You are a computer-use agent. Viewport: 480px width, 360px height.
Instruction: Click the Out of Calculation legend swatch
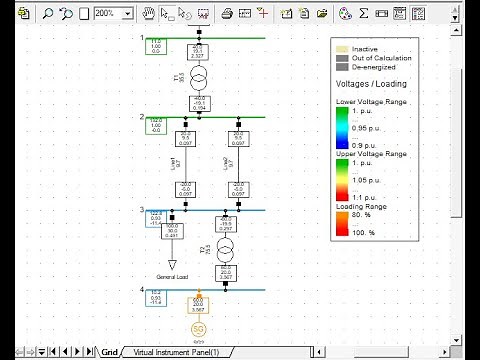click(x=342, y=58)
